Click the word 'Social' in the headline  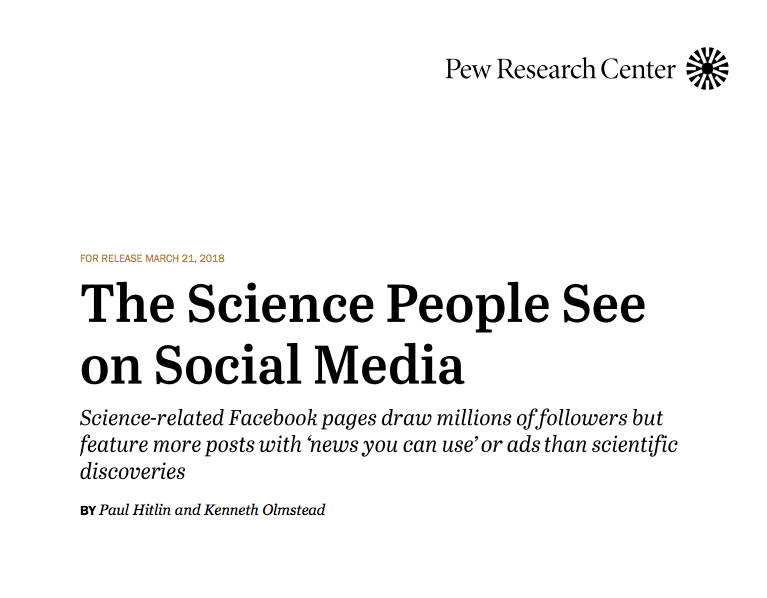tap(227, 365)
